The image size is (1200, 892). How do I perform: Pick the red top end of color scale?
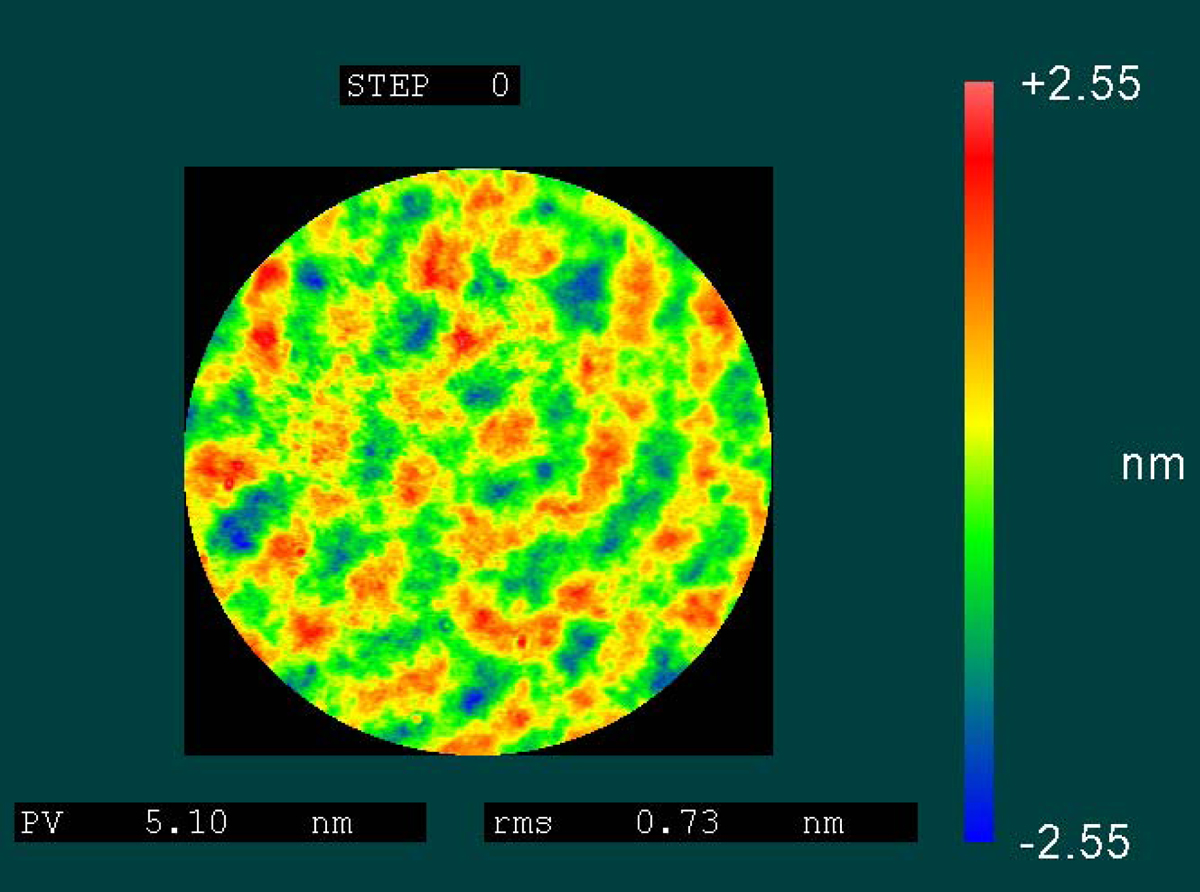tap(979, 130)
